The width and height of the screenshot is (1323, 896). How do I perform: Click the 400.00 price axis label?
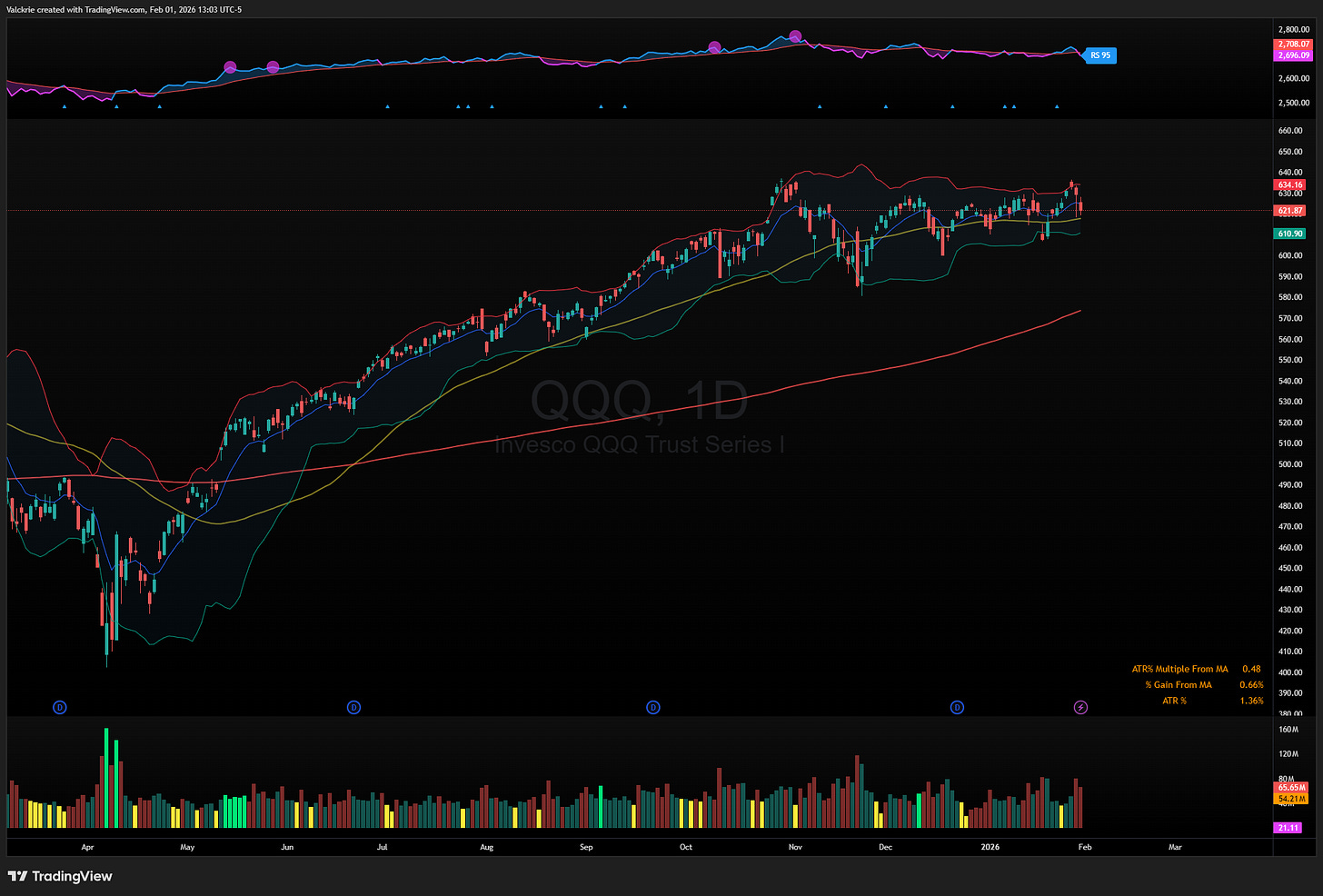pos(1290,672)
